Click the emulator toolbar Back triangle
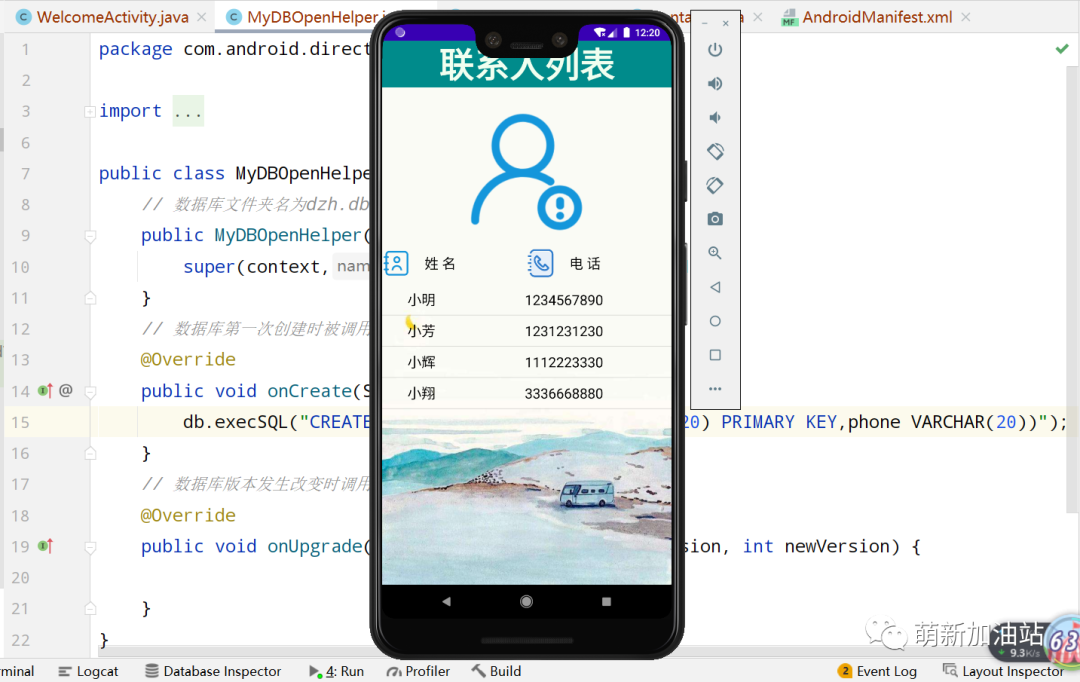This screenshot has height=682, width=1080. tap(715, 287)
